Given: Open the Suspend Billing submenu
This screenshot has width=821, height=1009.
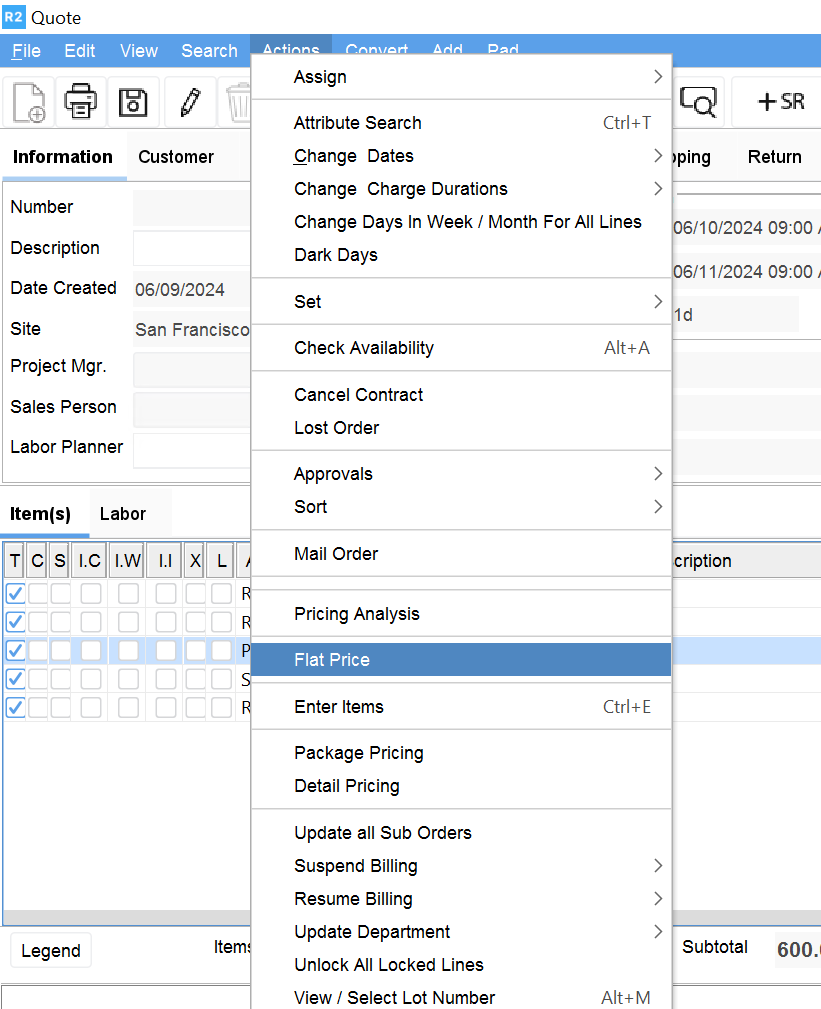Looking at the screenshot, I should coord(657,865).
